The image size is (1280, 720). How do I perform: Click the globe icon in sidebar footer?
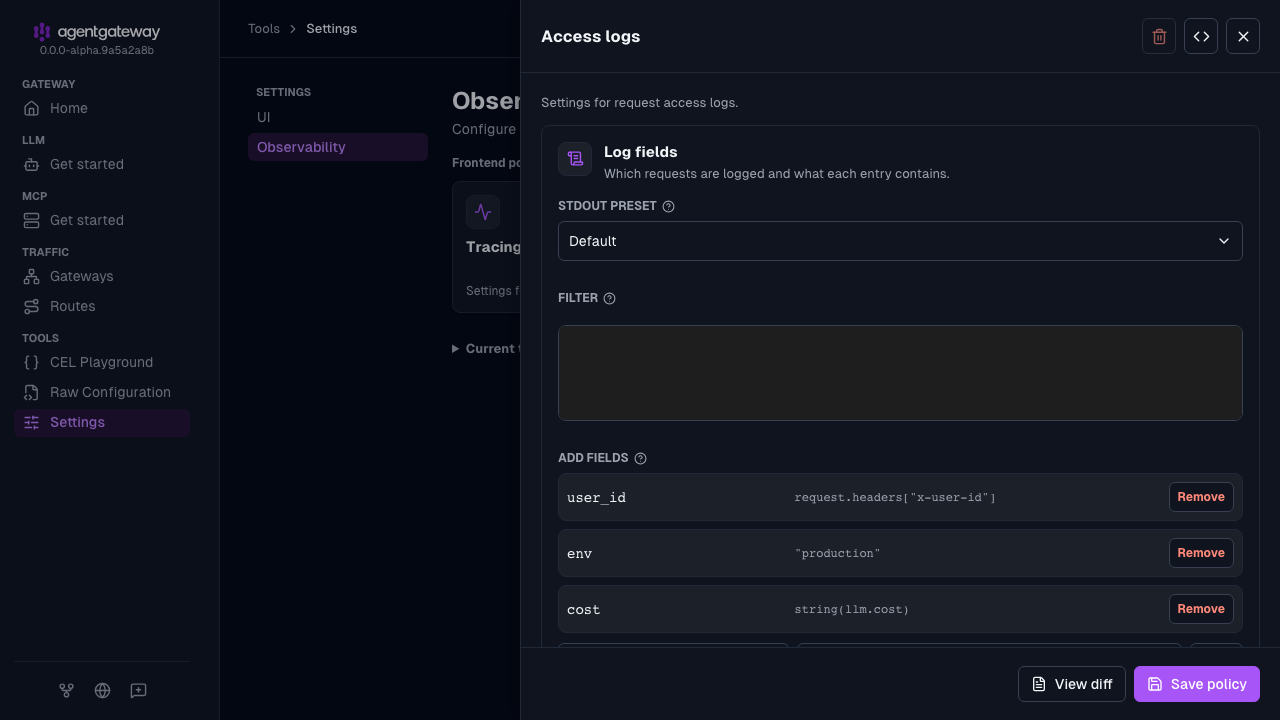pyautogui.click(x=102, y=690)
